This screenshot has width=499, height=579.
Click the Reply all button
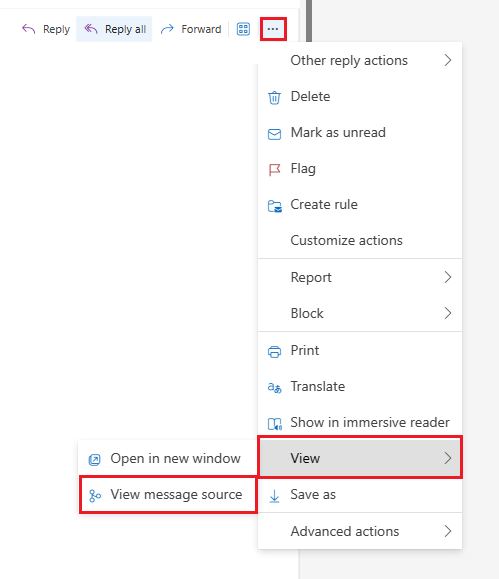point(114,29)
